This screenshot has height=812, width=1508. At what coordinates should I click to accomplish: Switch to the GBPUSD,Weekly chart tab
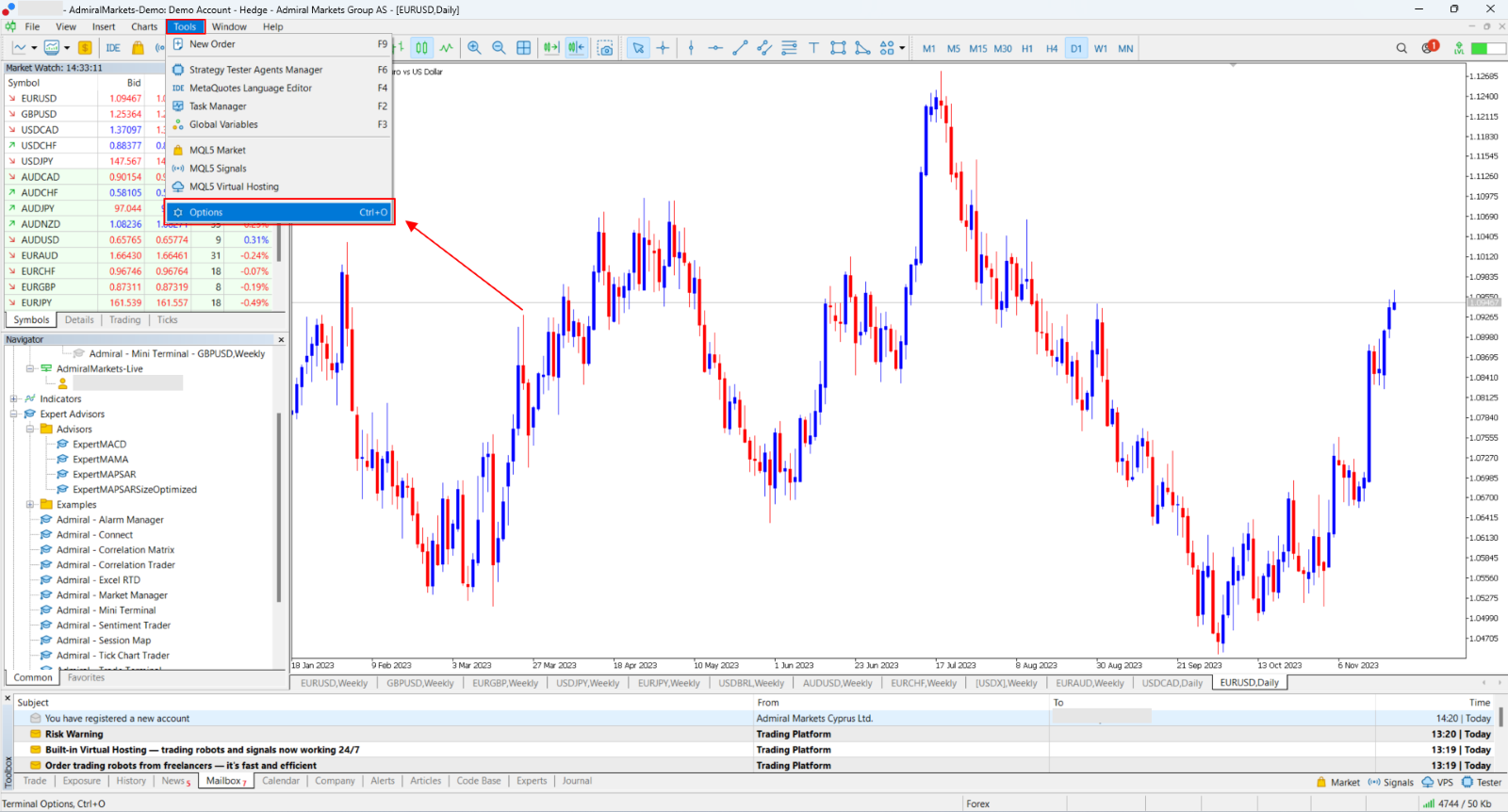point(419,683)
